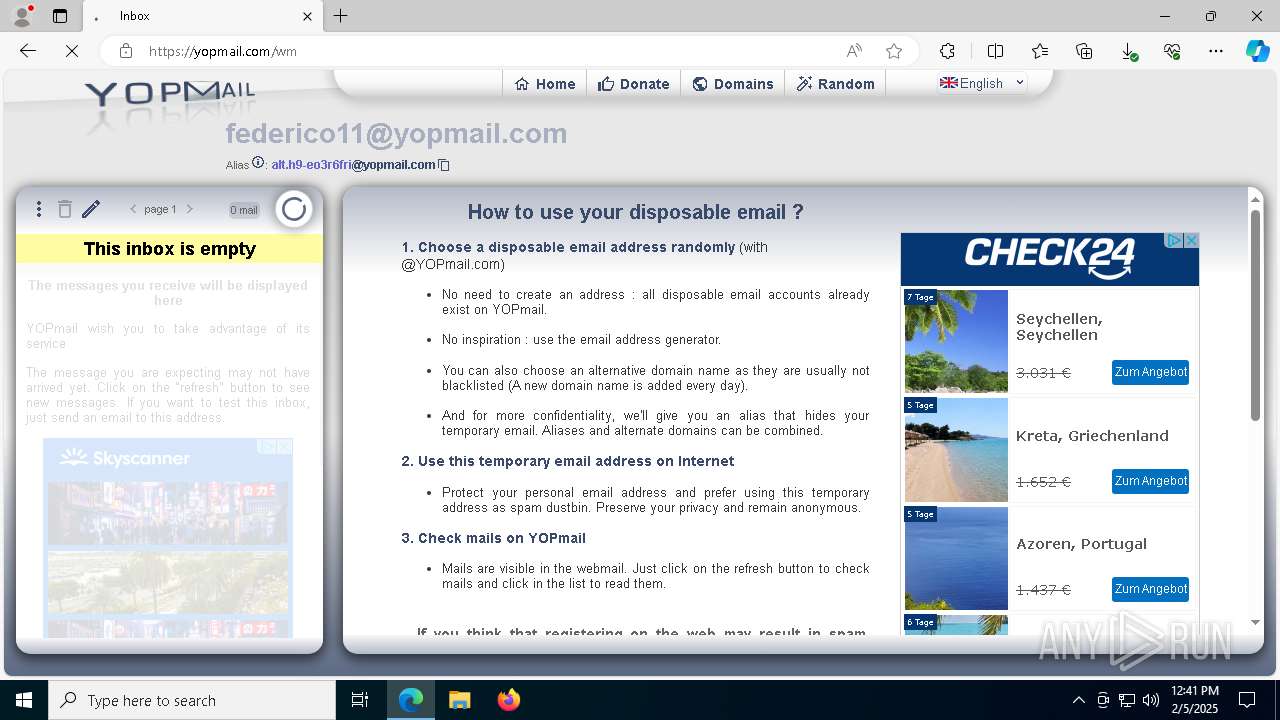Click the federico11@yopmail.com address heading
The image size is (1280, 720).
coord(396,133)
